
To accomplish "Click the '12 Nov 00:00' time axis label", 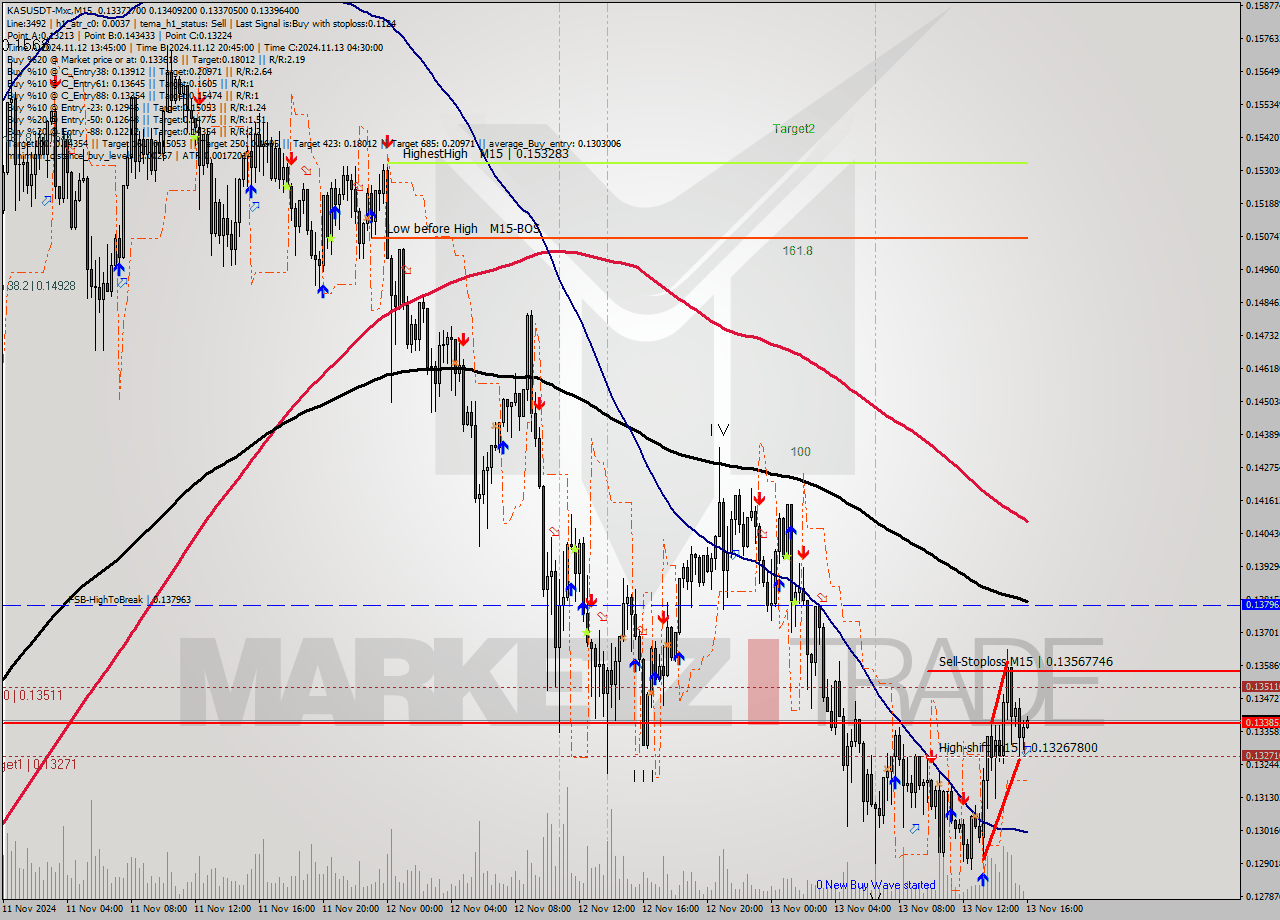I will [414, 910].
